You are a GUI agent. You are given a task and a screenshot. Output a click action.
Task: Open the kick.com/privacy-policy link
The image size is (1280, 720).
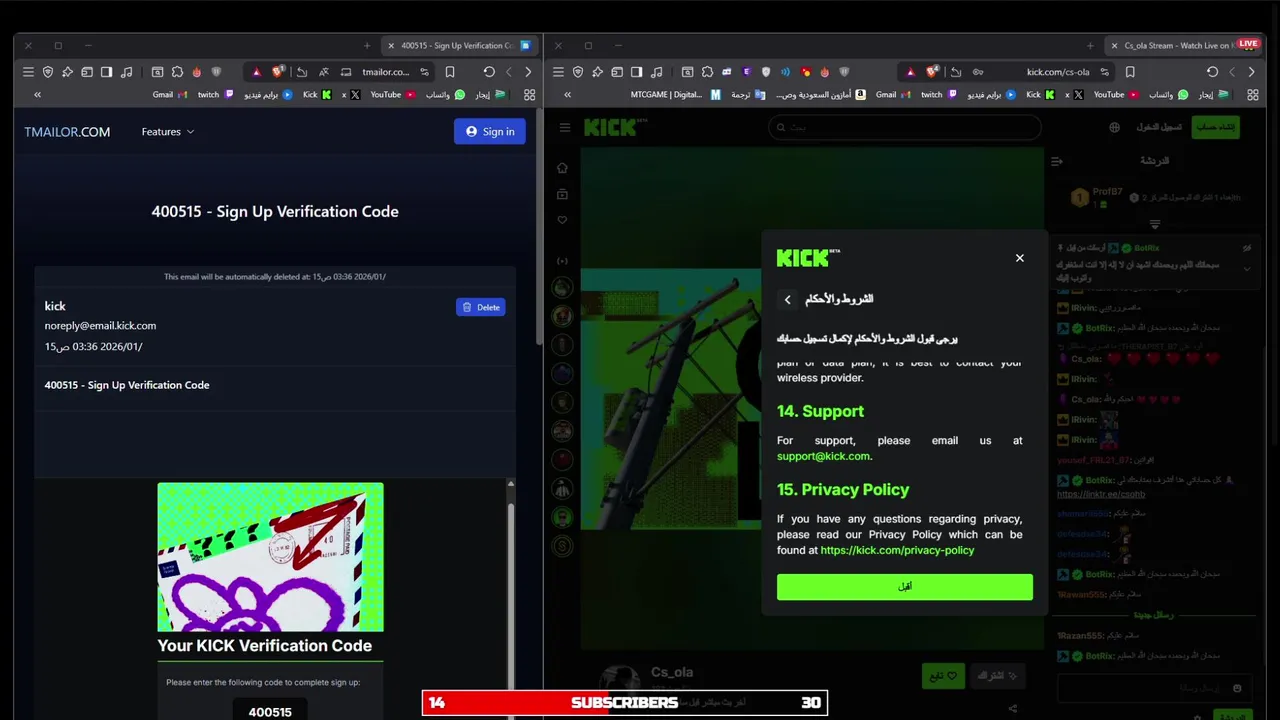tap(897, 550)
